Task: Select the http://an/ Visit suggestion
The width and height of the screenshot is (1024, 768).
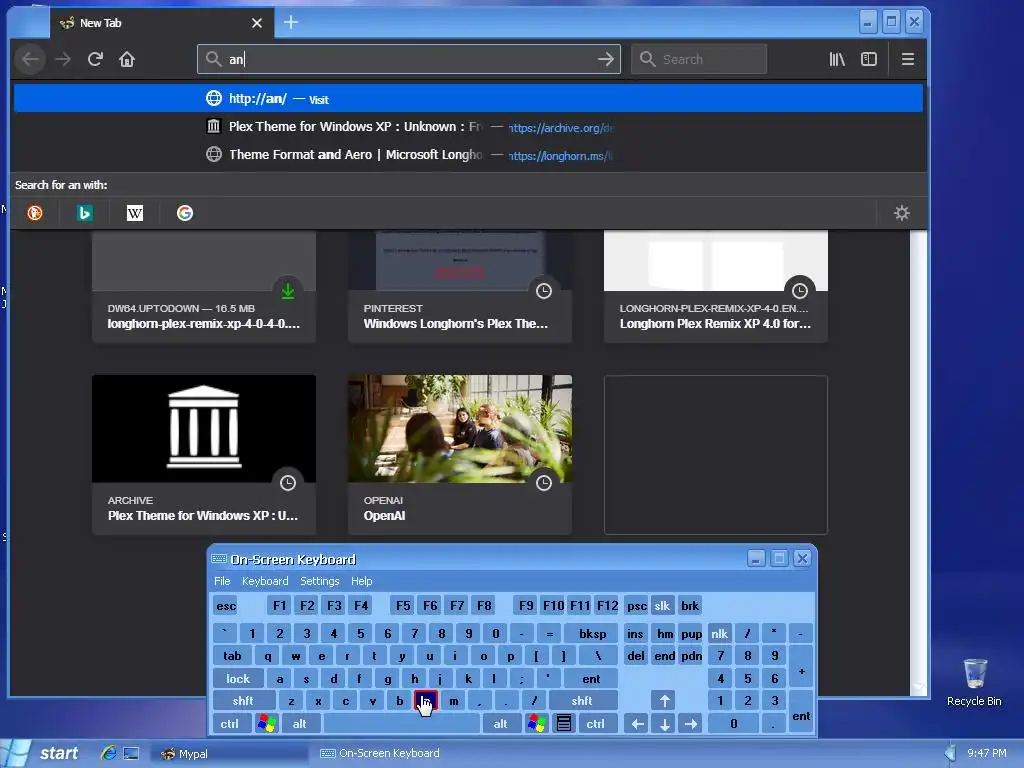Action: point(468,99)
